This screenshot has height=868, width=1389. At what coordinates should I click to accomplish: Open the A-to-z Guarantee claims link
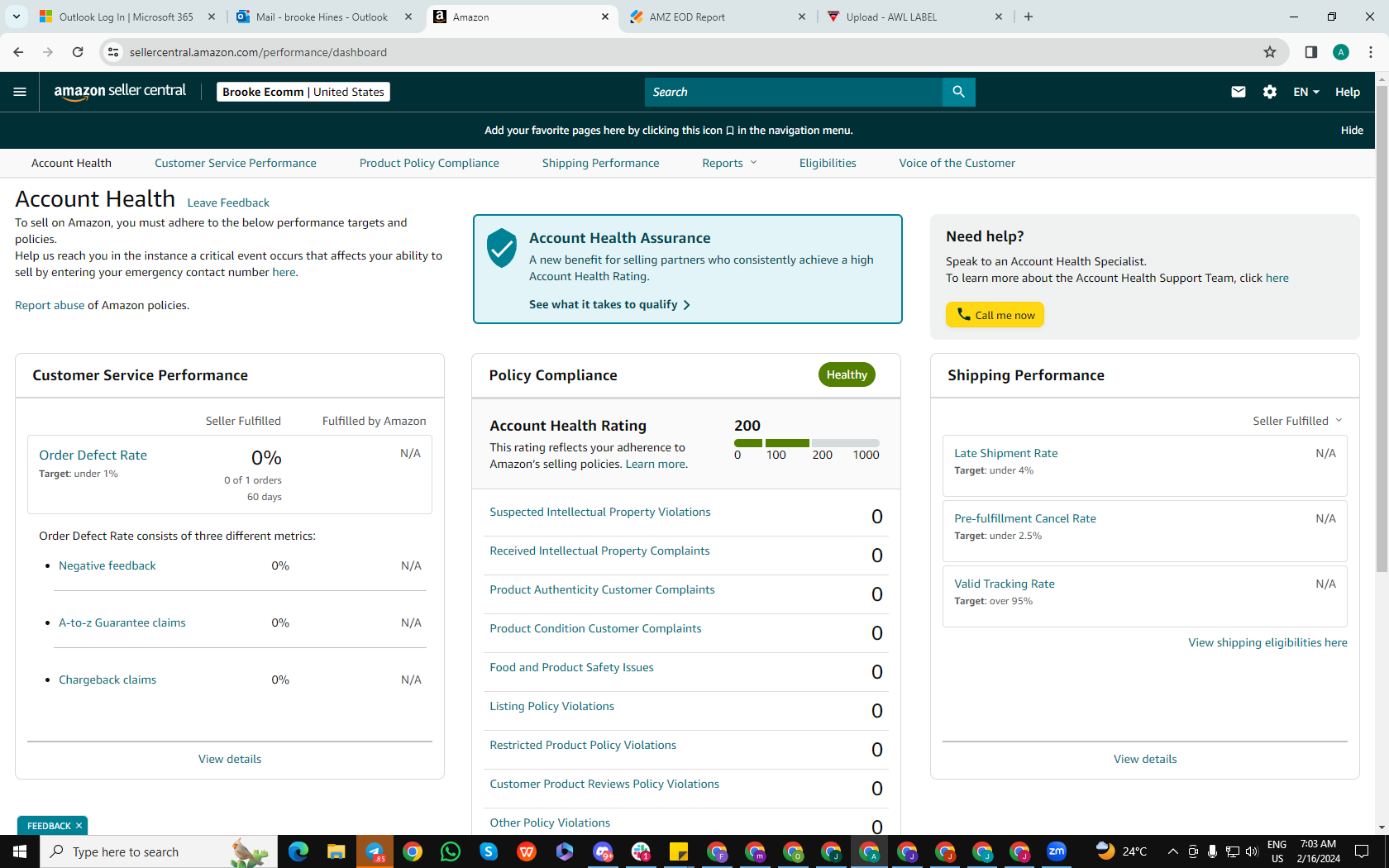[122, 622]
